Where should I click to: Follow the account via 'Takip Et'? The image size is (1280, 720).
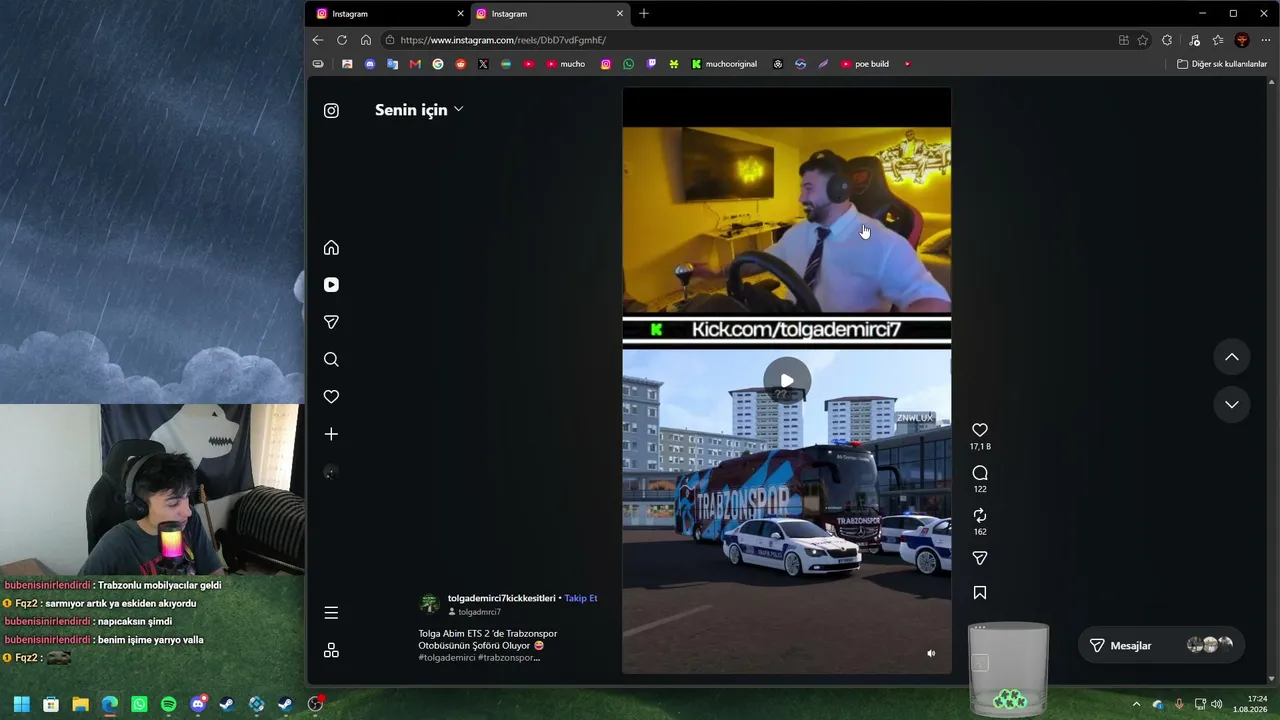coord(581,598)
